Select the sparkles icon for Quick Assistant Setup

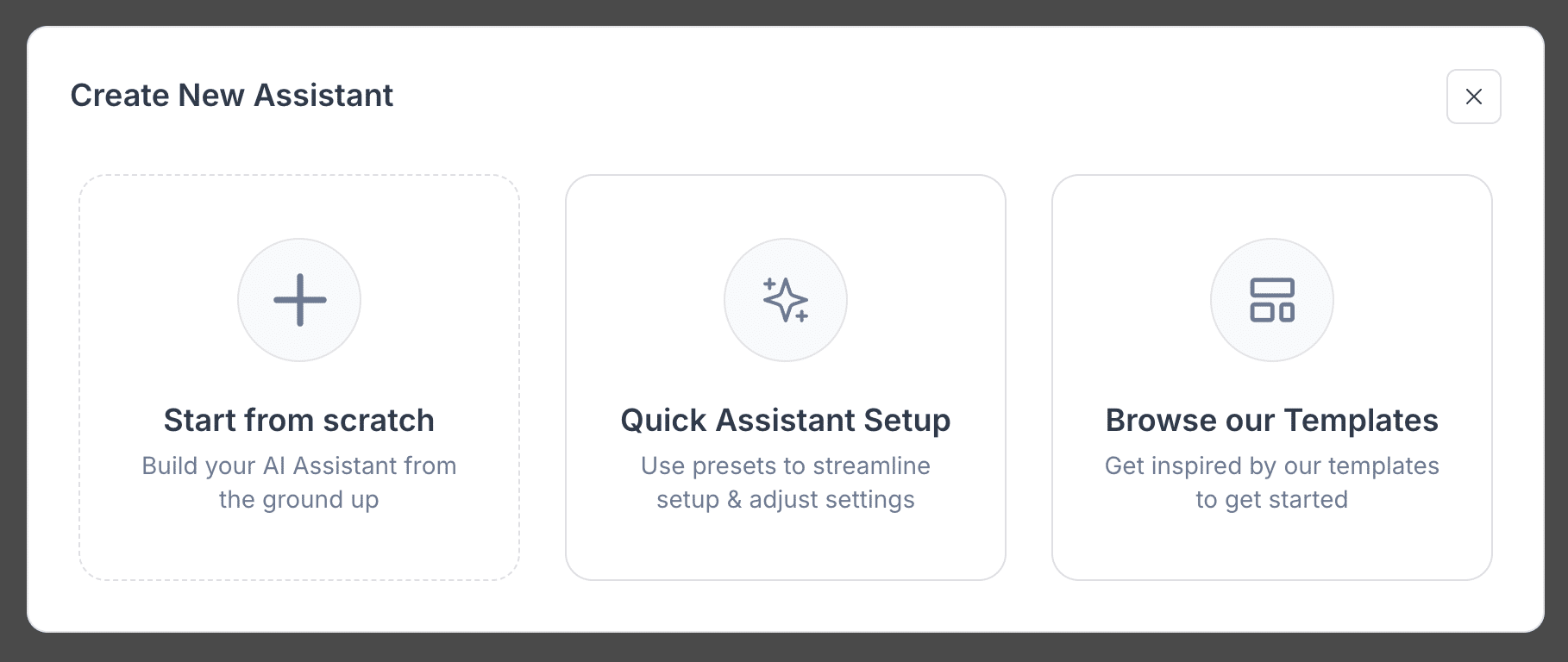pos(786,300)
